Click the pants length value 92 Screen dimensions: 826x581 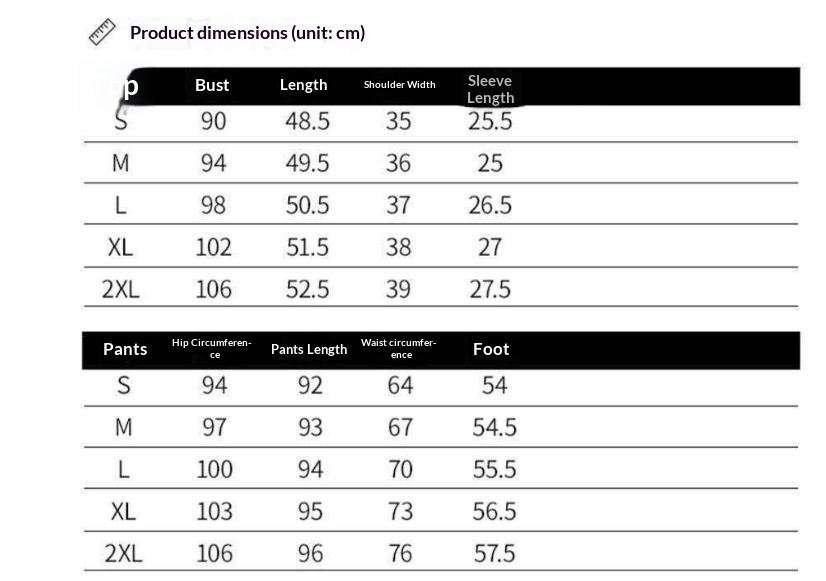point(310,385)
